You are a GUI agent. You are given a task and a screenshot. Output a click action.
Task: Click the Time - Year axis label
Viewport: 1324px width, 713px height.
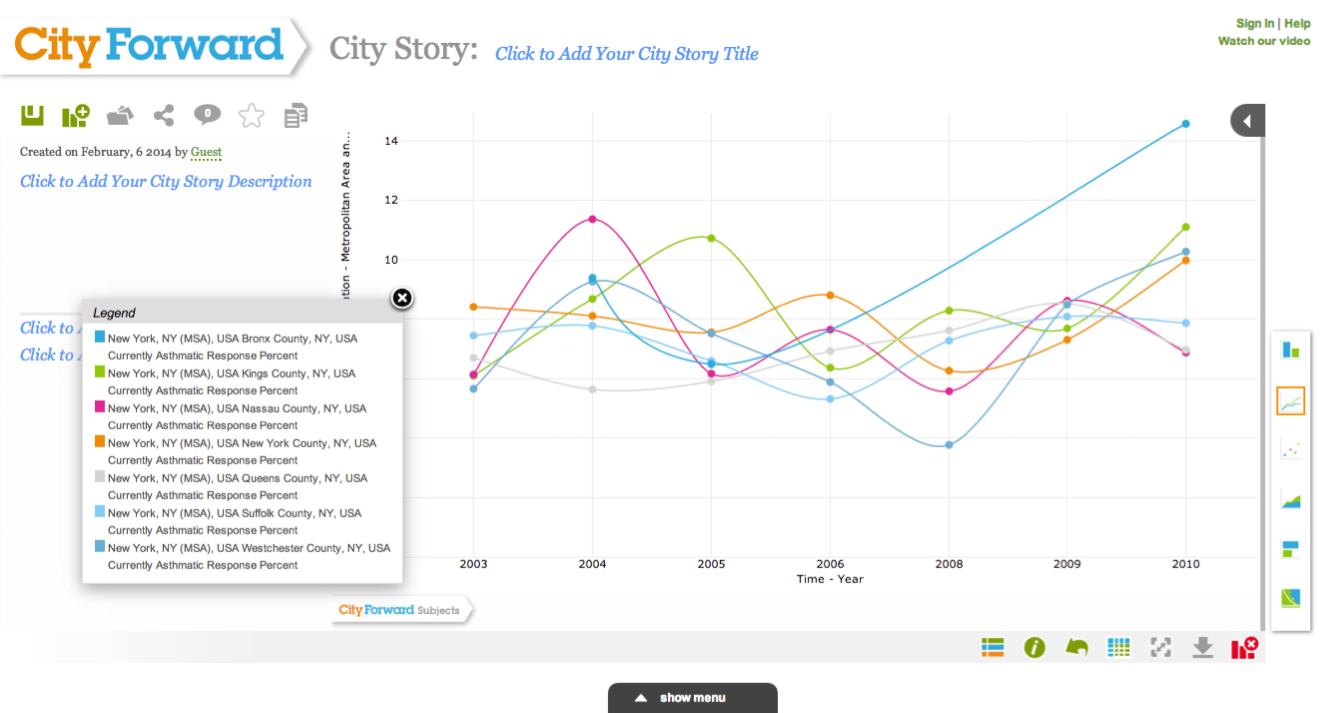tap(830, 579)
